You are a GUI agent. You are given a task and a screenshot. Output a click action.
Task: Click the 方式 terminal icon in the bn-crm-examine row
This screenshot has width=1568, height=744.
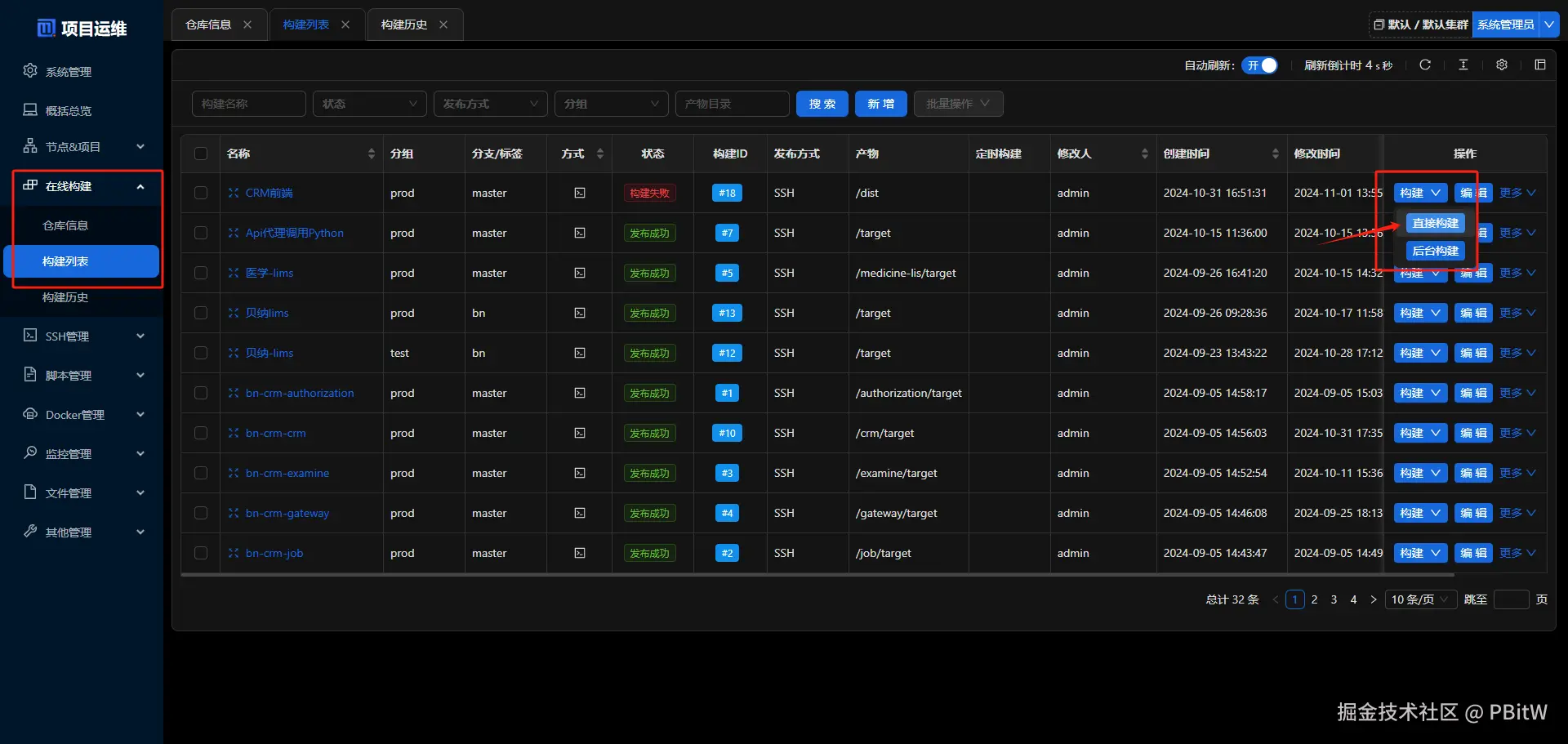[x=580, y=473]
